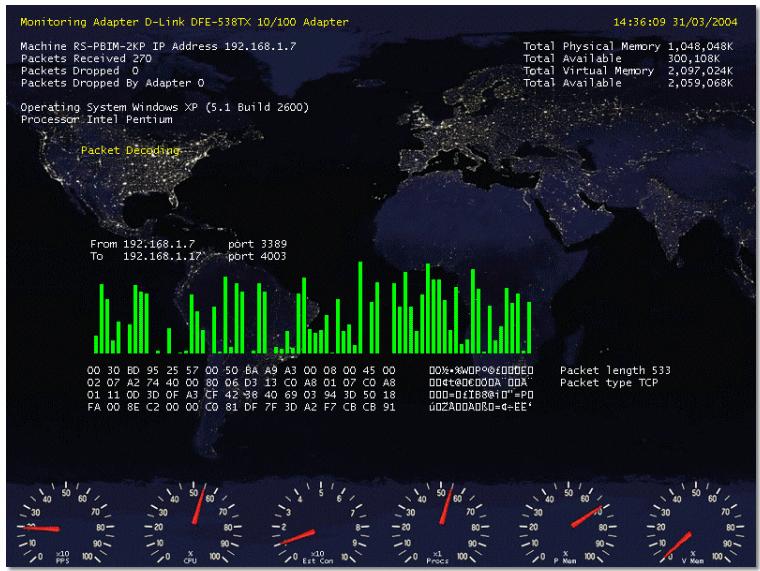Select the V Mem virtual memory gauge

pos(695,524)
